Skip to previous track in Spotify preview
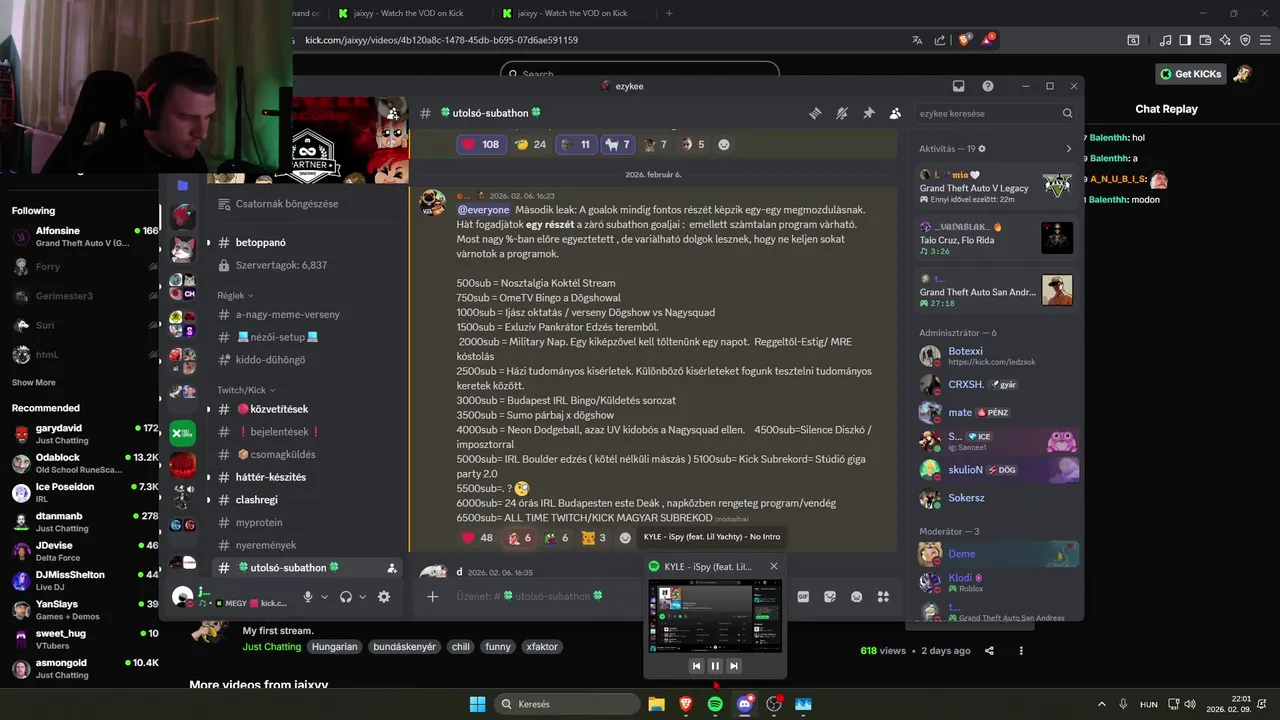 tap(696, 666)
